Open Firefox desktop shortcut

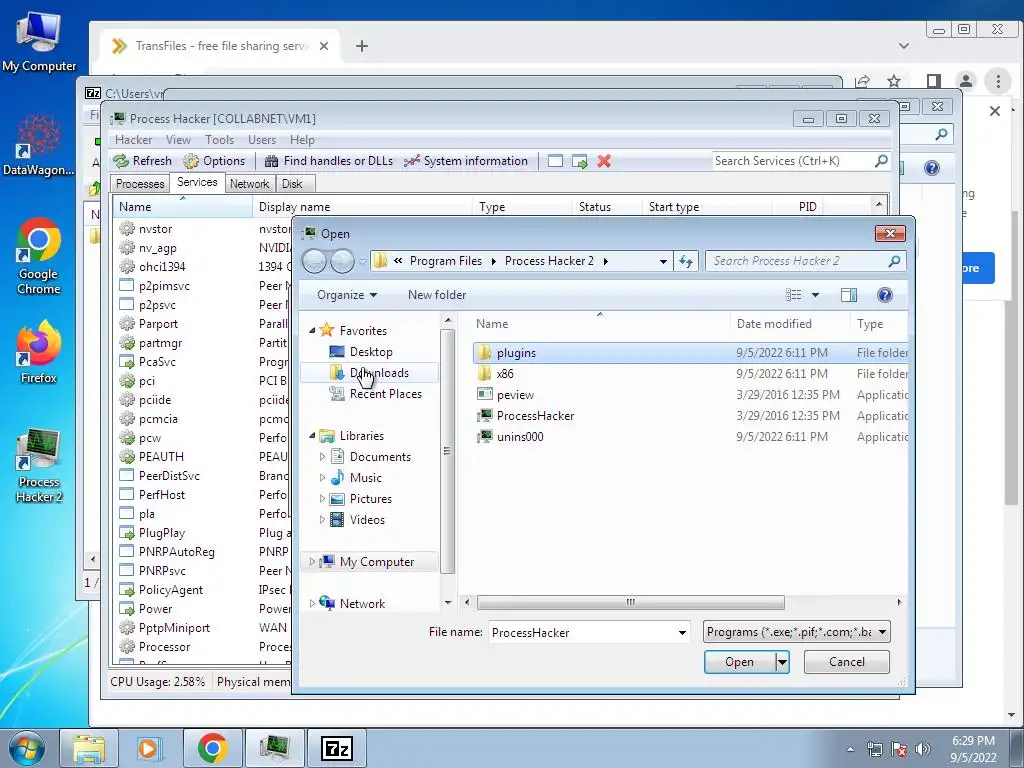[39, 351]
